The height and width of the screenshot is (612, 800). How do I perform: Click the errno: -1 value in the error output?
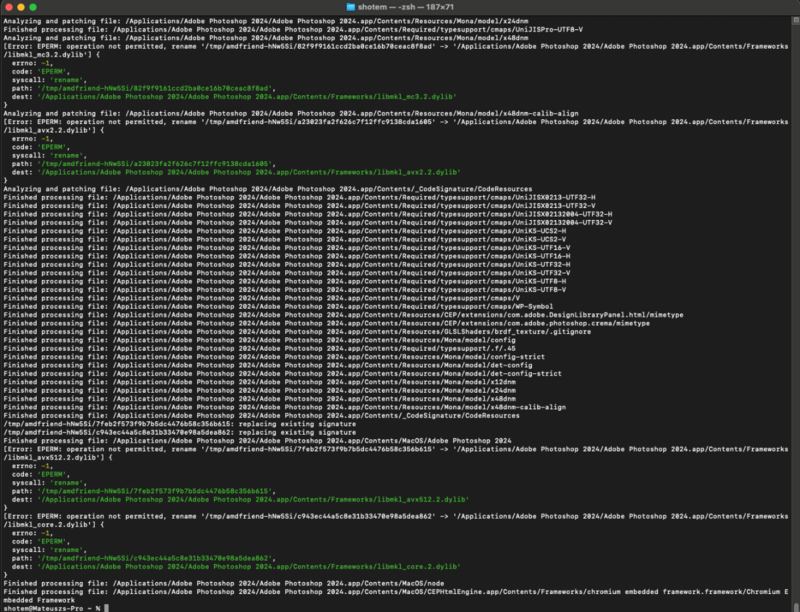pyautogui.click(x=43, y=63)
